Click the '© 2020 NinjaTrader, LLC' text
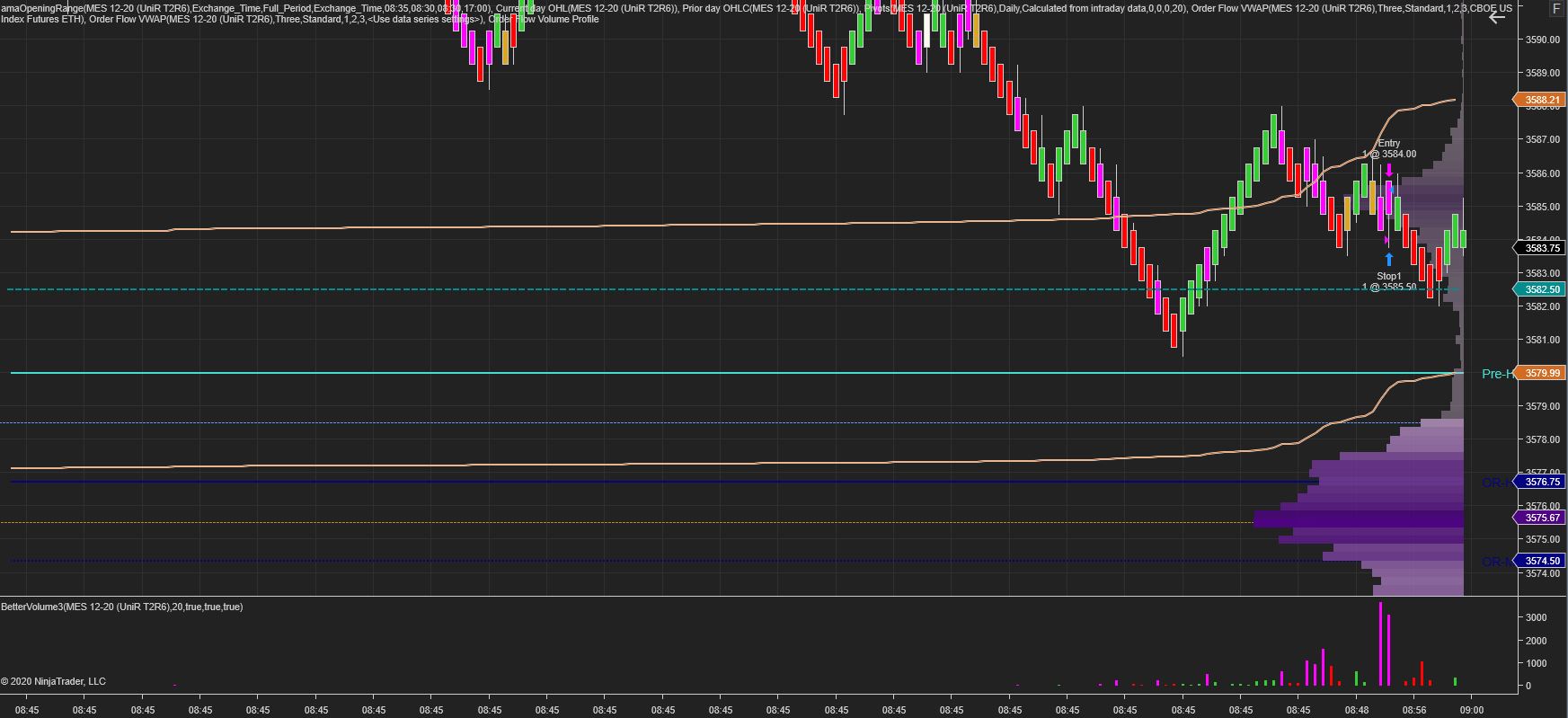1568x718 pixels. (54, 681)
